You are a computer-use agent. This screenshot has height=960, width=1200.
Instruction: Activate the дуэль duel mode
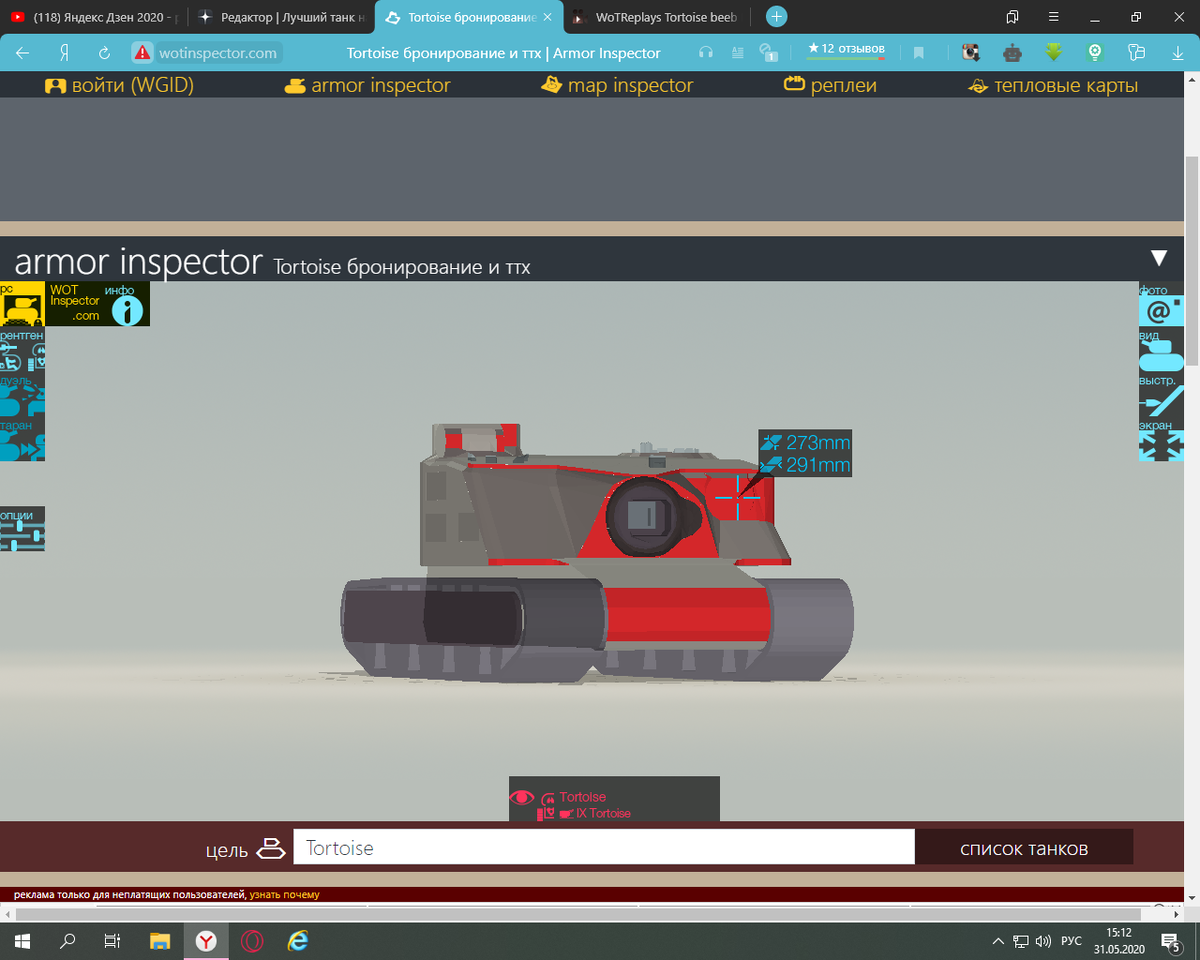tap(22, 394)
